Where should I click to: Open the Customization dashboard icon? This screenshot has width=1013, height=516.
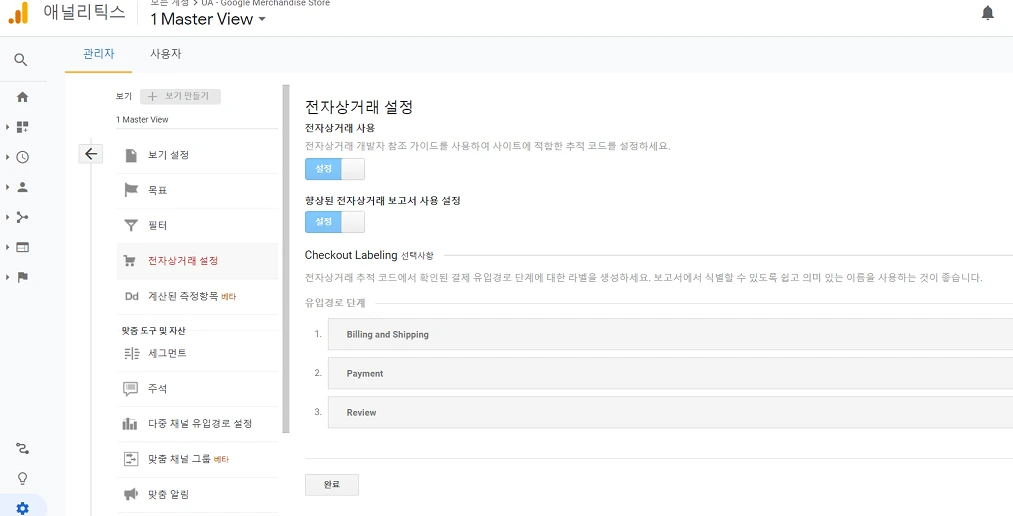23,127
